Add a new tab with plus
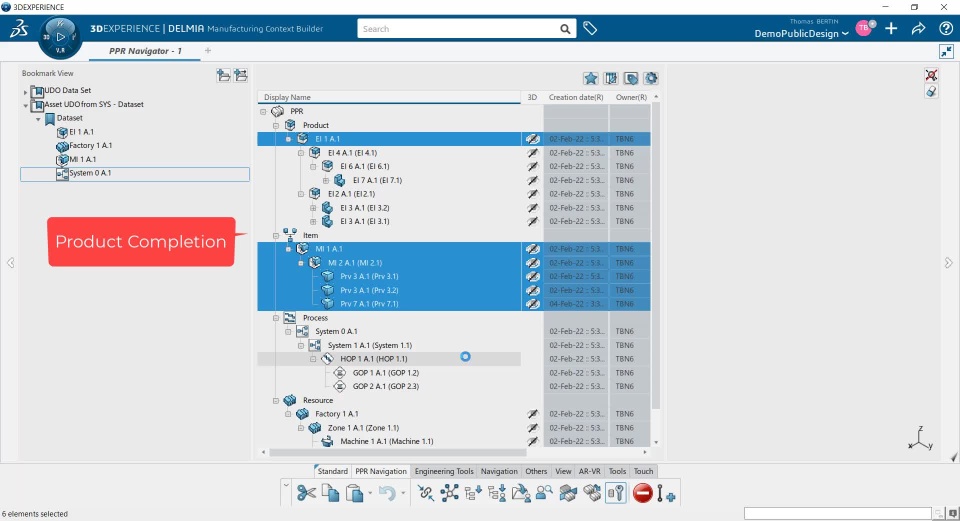 [x=208, y=51]
